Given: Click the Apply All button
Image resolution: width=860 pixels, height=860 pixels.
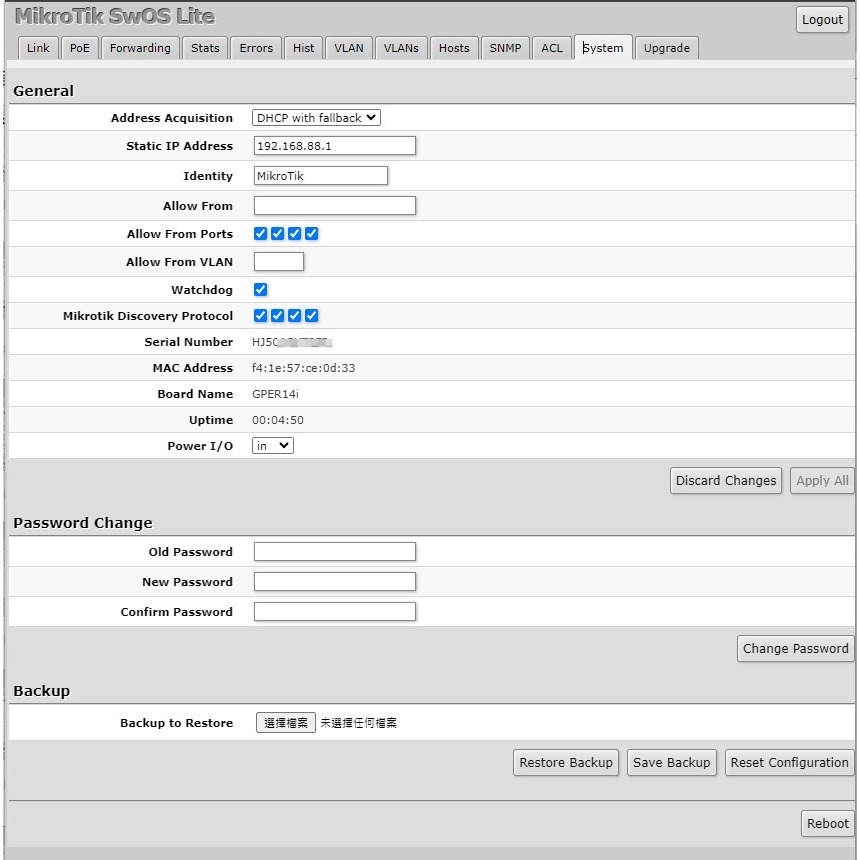Looking at the screenshot, I should 822,481.
